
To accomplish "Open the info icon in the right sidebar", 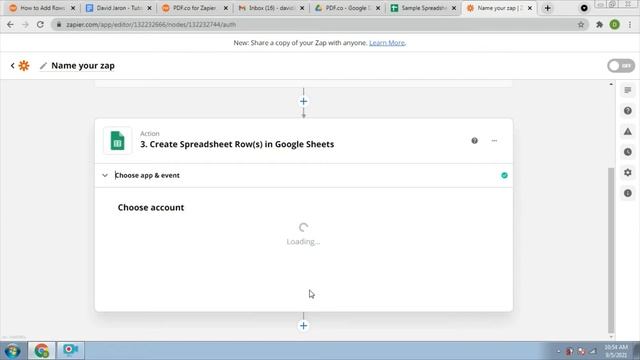I will pyautogui.click(x=628, y=193).
